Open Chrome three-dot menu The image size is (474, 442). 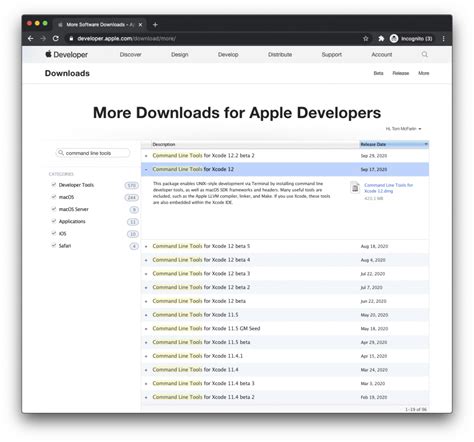click(444, 39)
